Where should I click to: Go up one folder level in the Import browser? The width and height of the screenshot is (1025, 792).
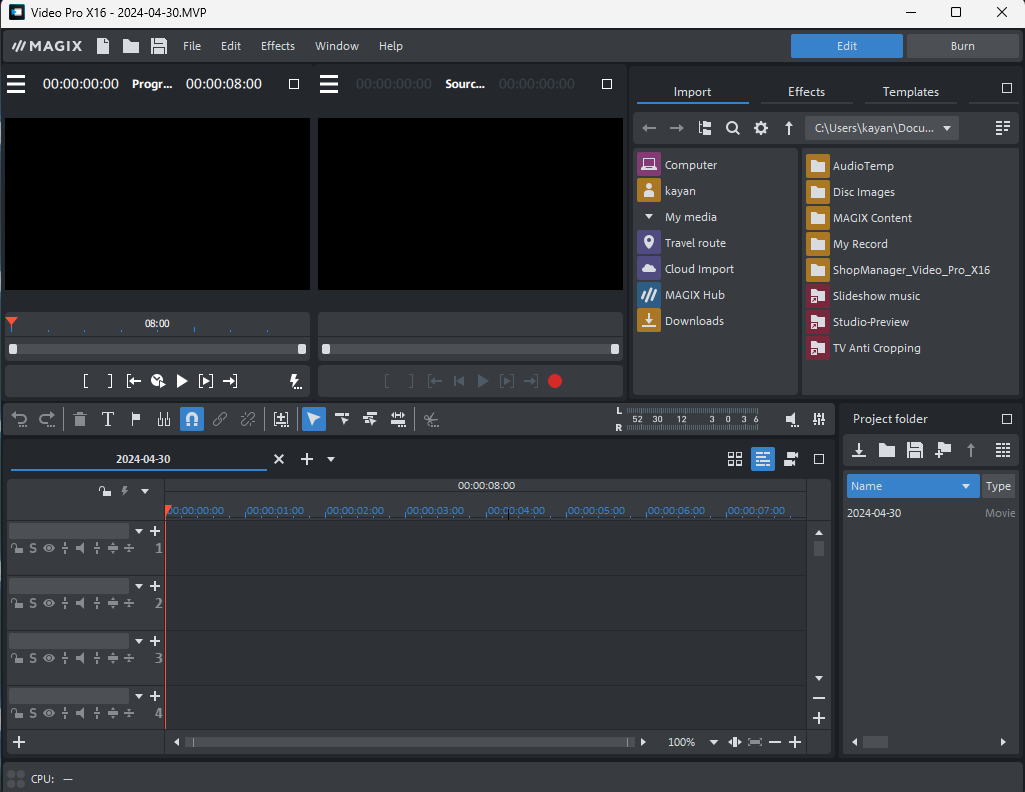[789, 128]
